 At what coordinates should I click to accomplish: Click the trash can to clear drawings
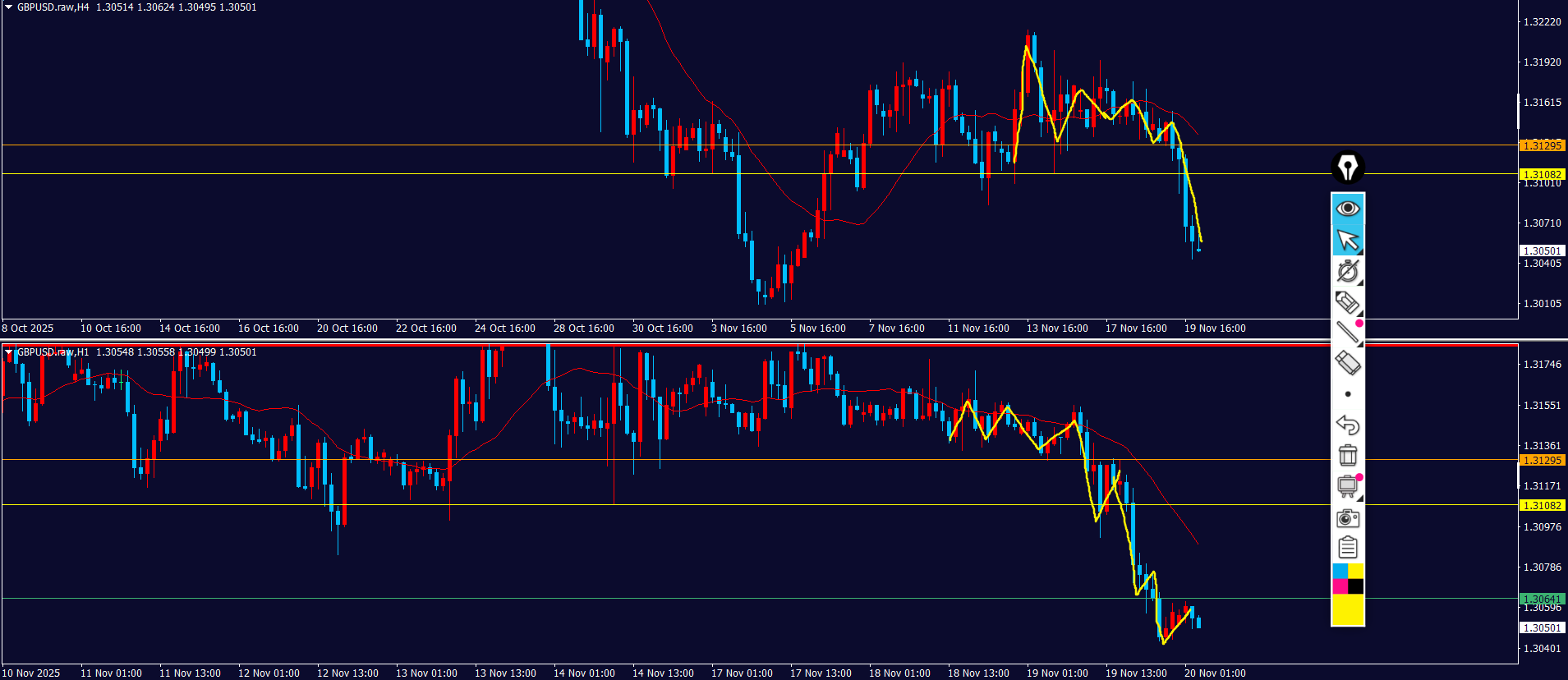pos(1347,455)
